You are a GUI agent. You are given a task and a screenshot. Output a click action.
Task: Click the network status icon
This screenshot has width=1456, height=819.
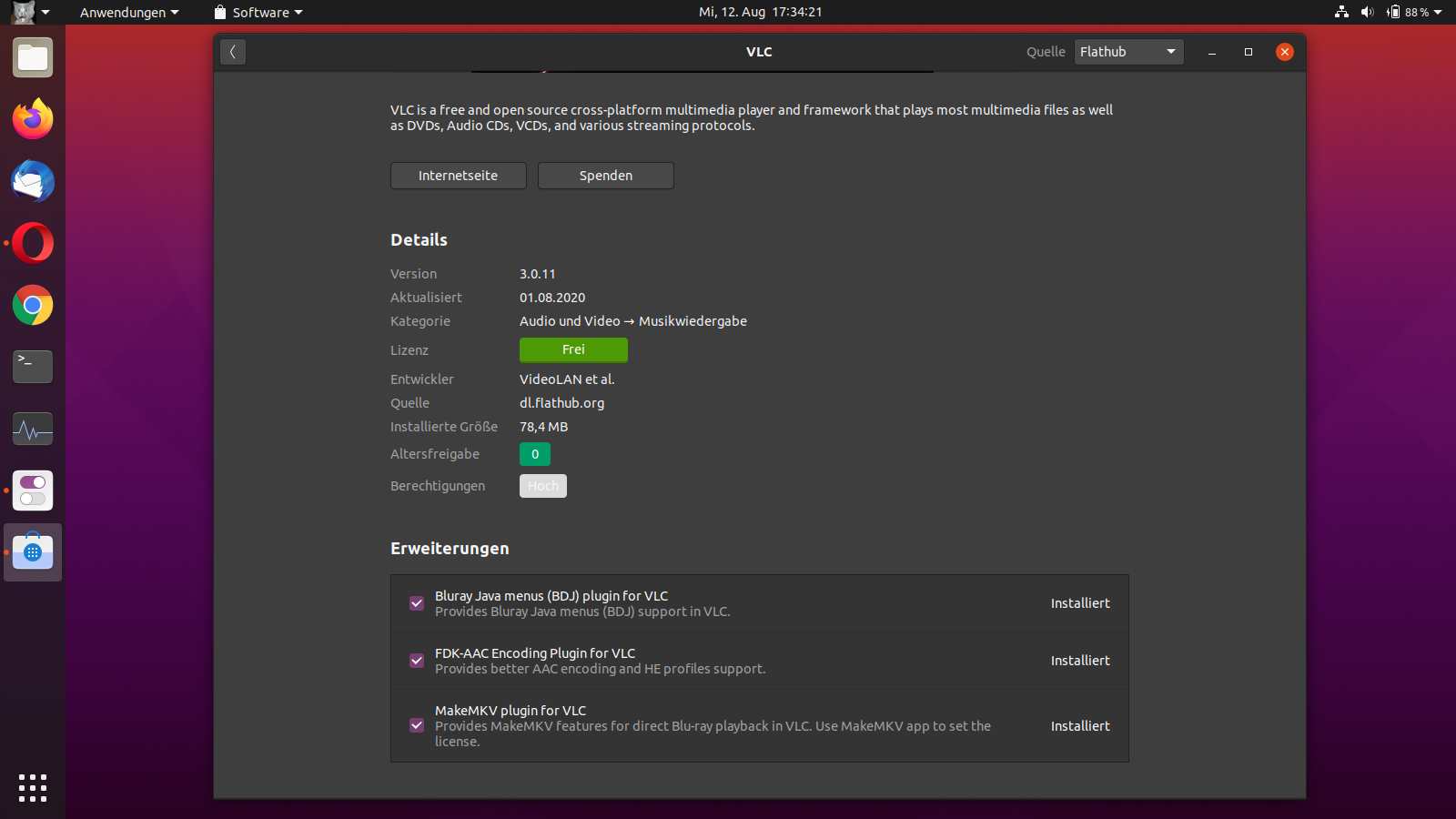[x=1341, y=12]
